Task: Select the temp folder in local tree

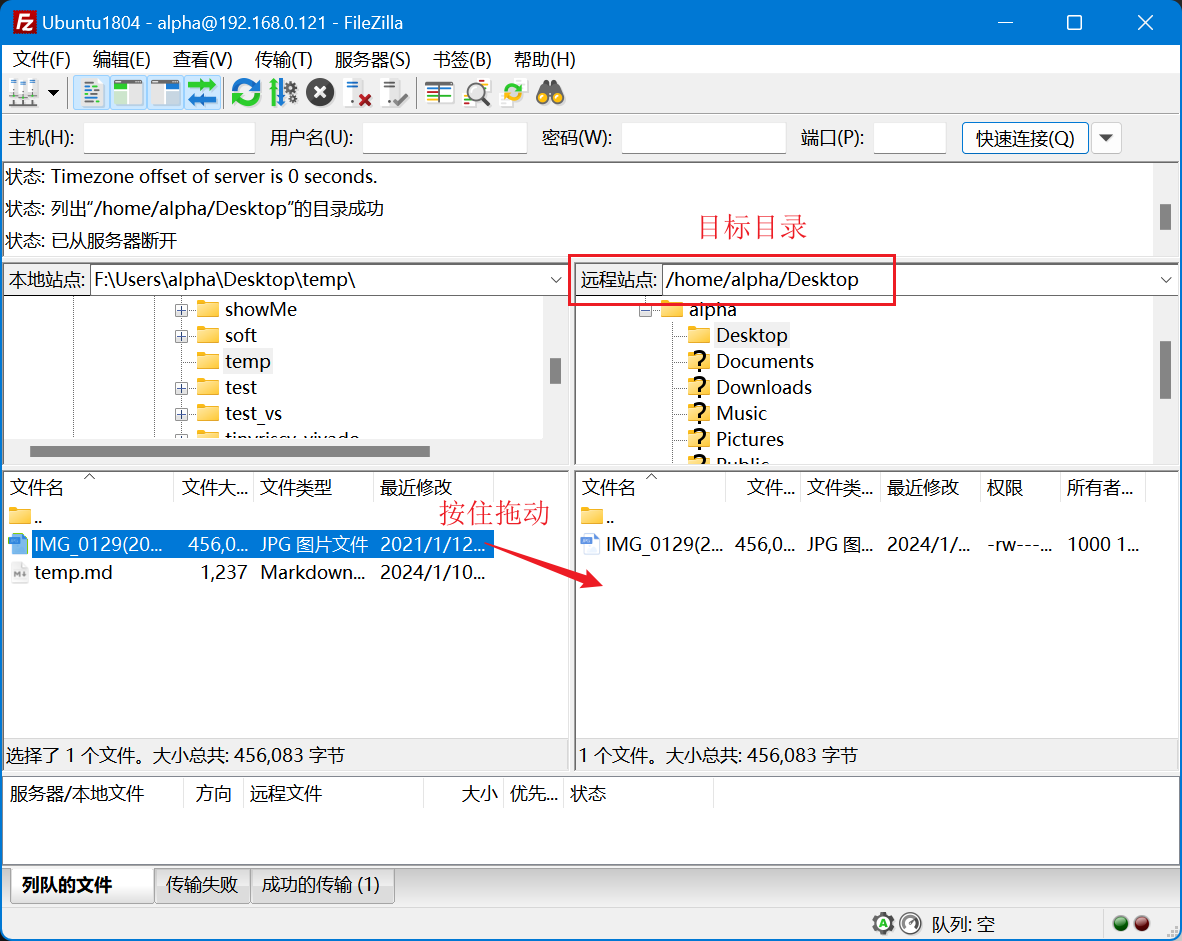Action: tap(247, 362)
